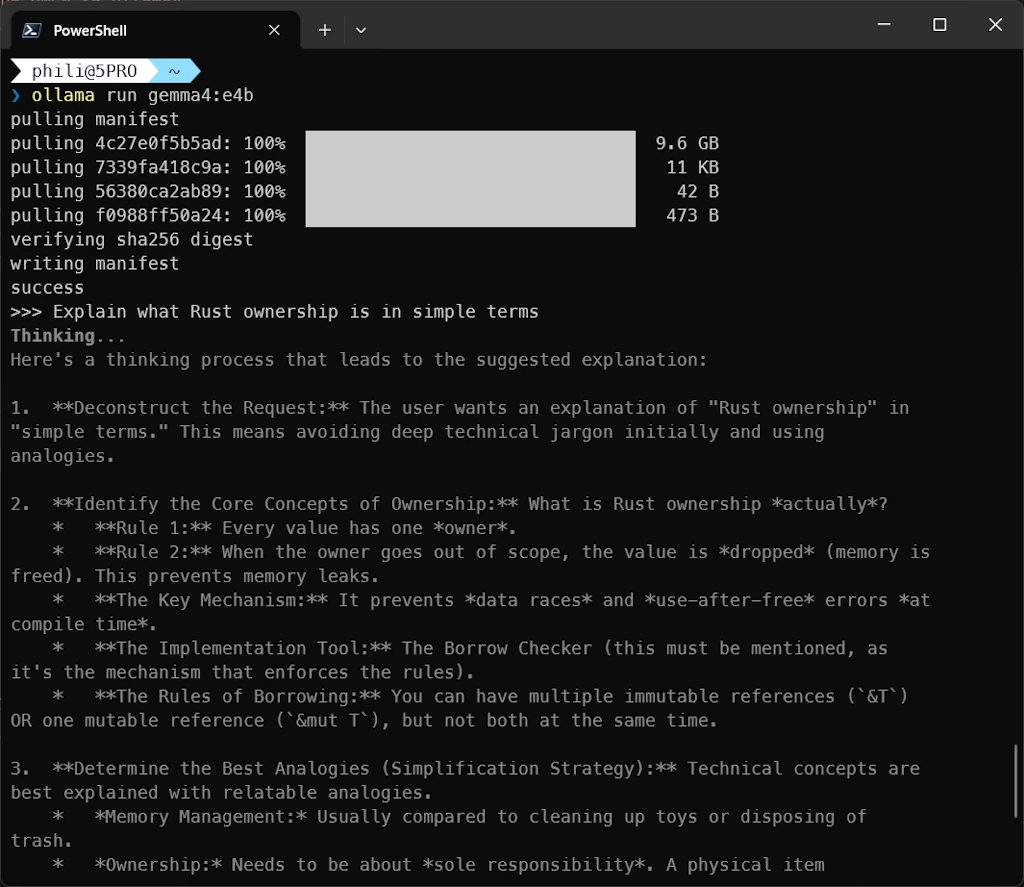Click the 'pulling 56380ca2ab89: 100%' line
1024x887 pixels.
[148, 191]
